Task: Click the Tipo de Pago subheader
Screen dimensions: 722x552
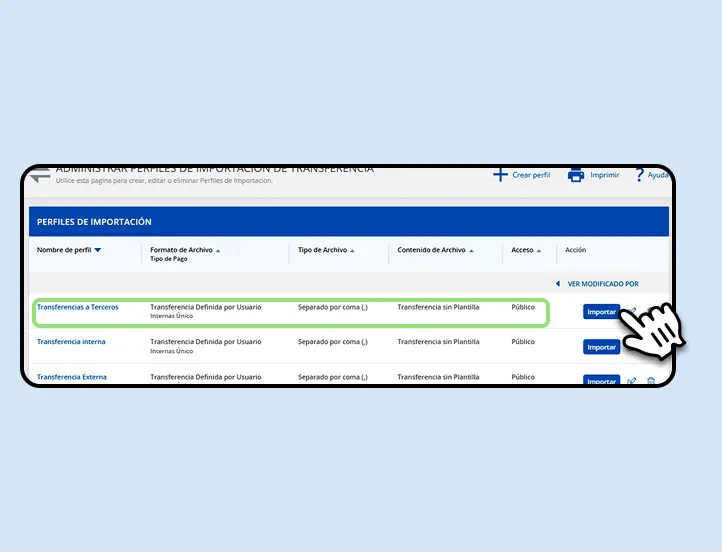Action: (169, 259)
